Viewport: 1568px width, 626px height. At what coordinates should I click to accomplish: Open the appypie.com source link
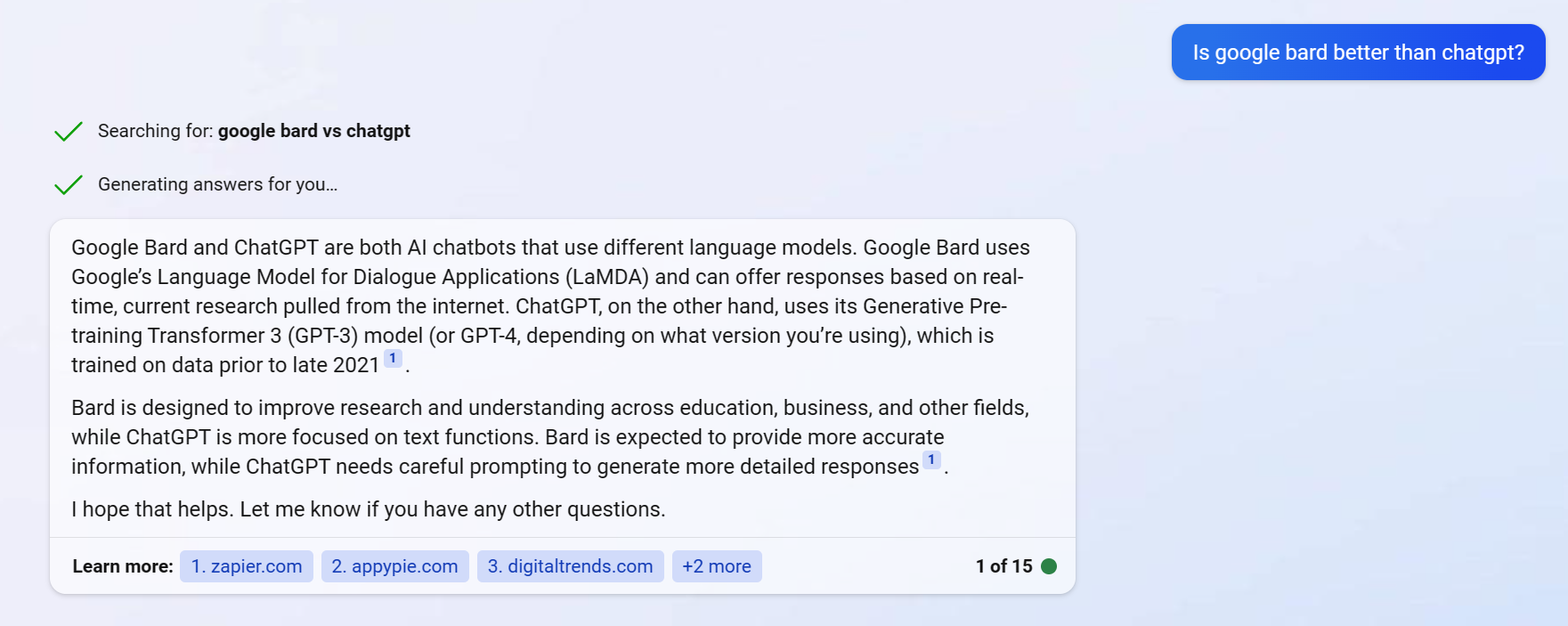[x=395, y=566]
